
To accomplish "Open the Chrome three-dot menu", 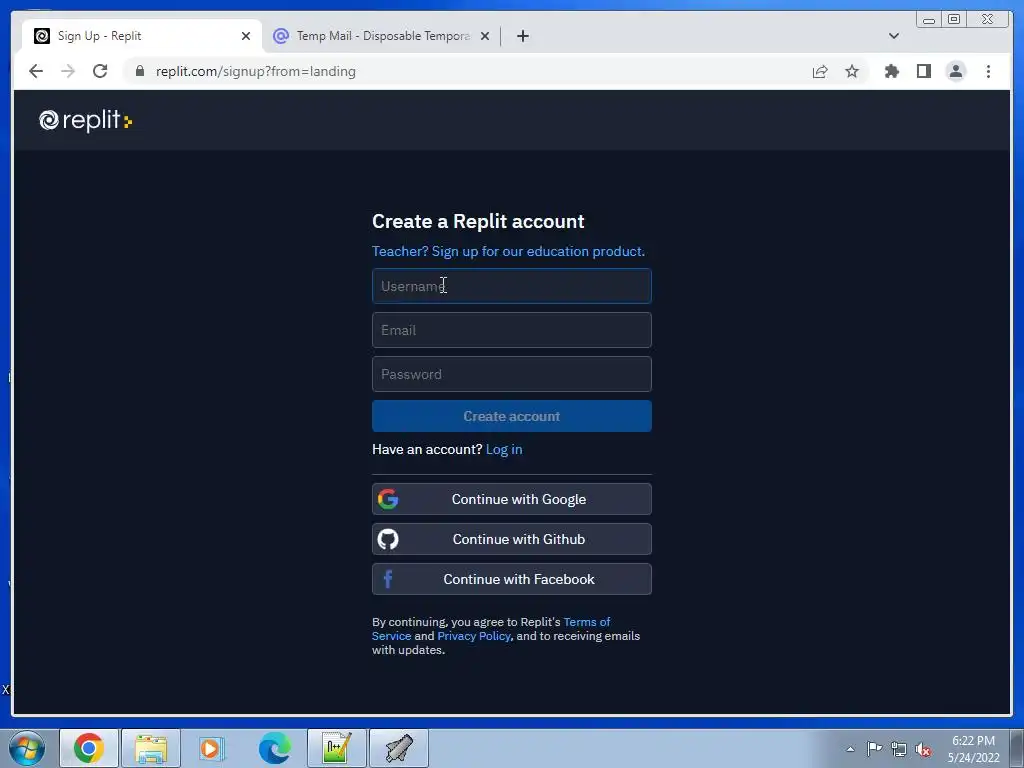I will point(988,71).
